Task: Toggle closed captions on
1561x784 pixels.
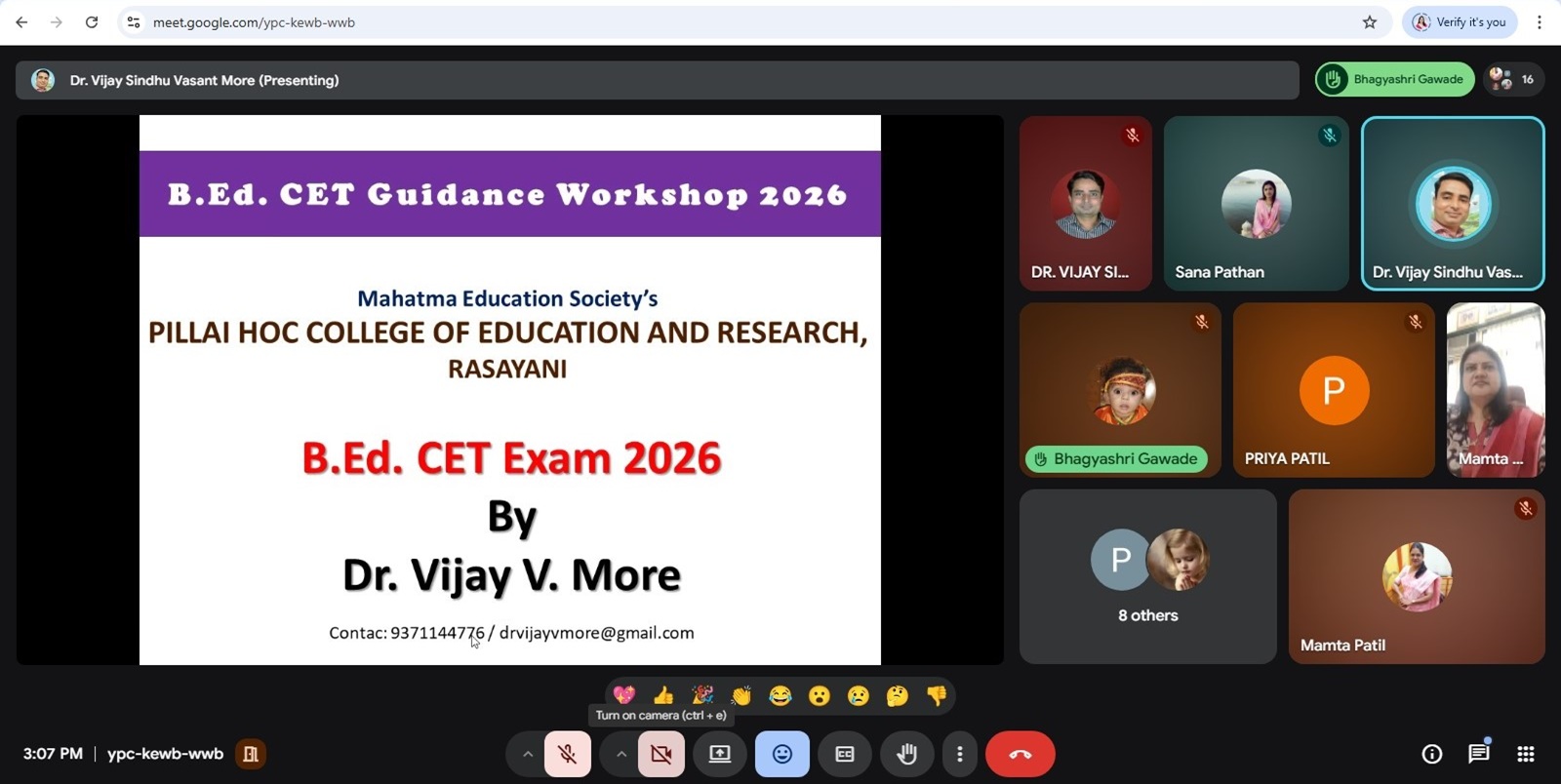Action: [x=845, y=754]
